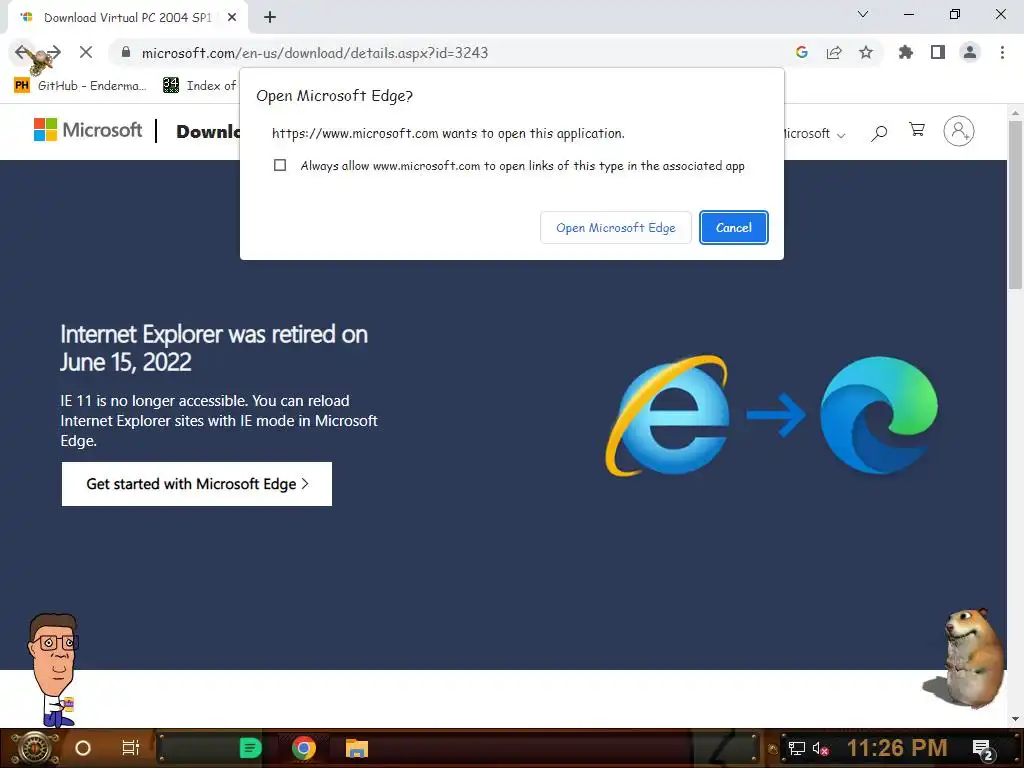The width and height of the screenshot is (1024, 768).
Task: Click the 11:26 PM clock
Action: point(897,748)
